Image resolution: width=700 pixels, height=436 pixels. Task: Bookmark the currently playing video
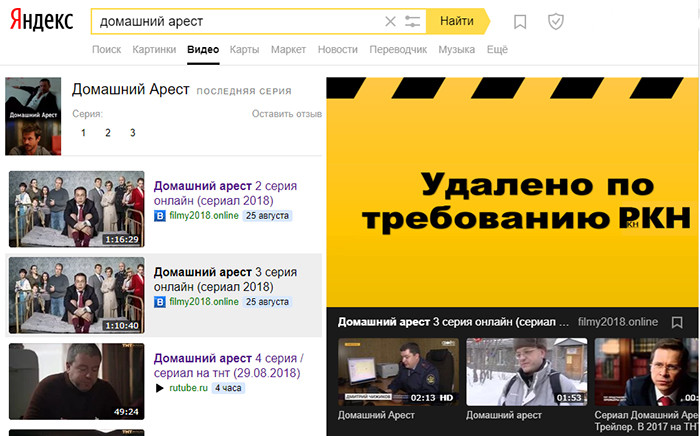(x=677, y=322)
